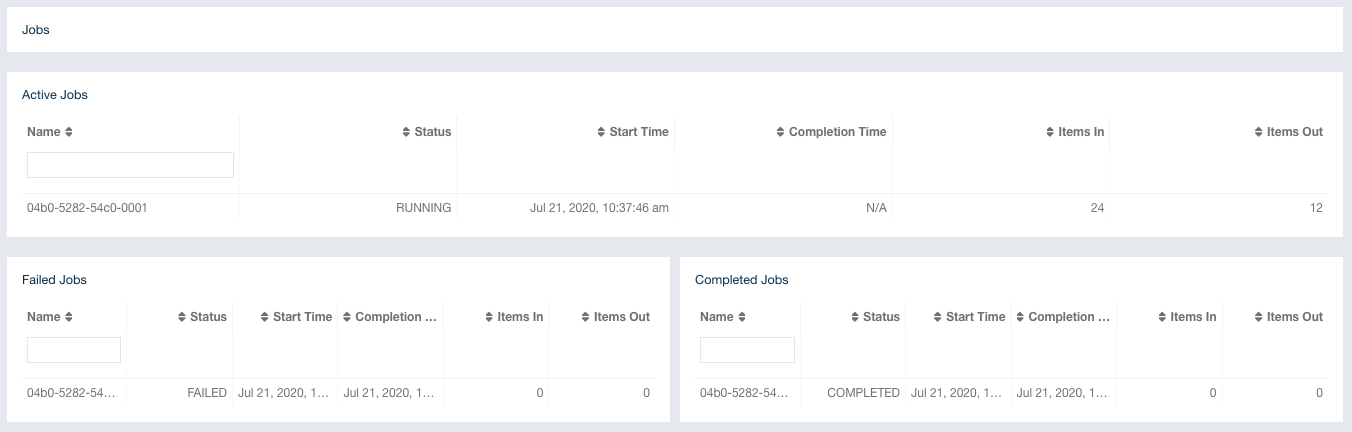Viewport: 1352px width, 432px height.
Task: Sort Completed Jobs by Items In icon
Action: [x=1162, y=317]
